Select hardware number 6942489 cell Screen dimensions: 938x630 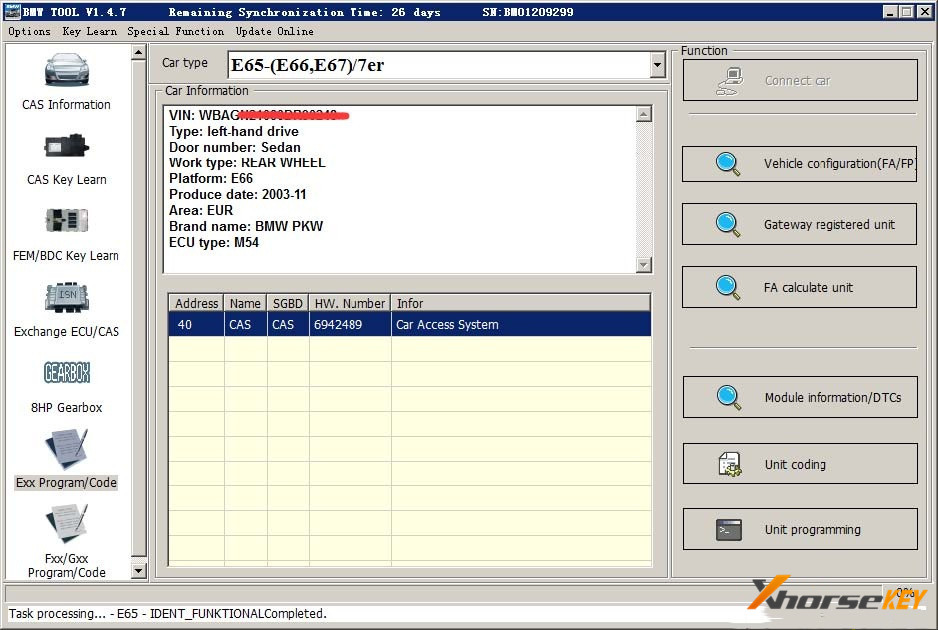point(350,324)
